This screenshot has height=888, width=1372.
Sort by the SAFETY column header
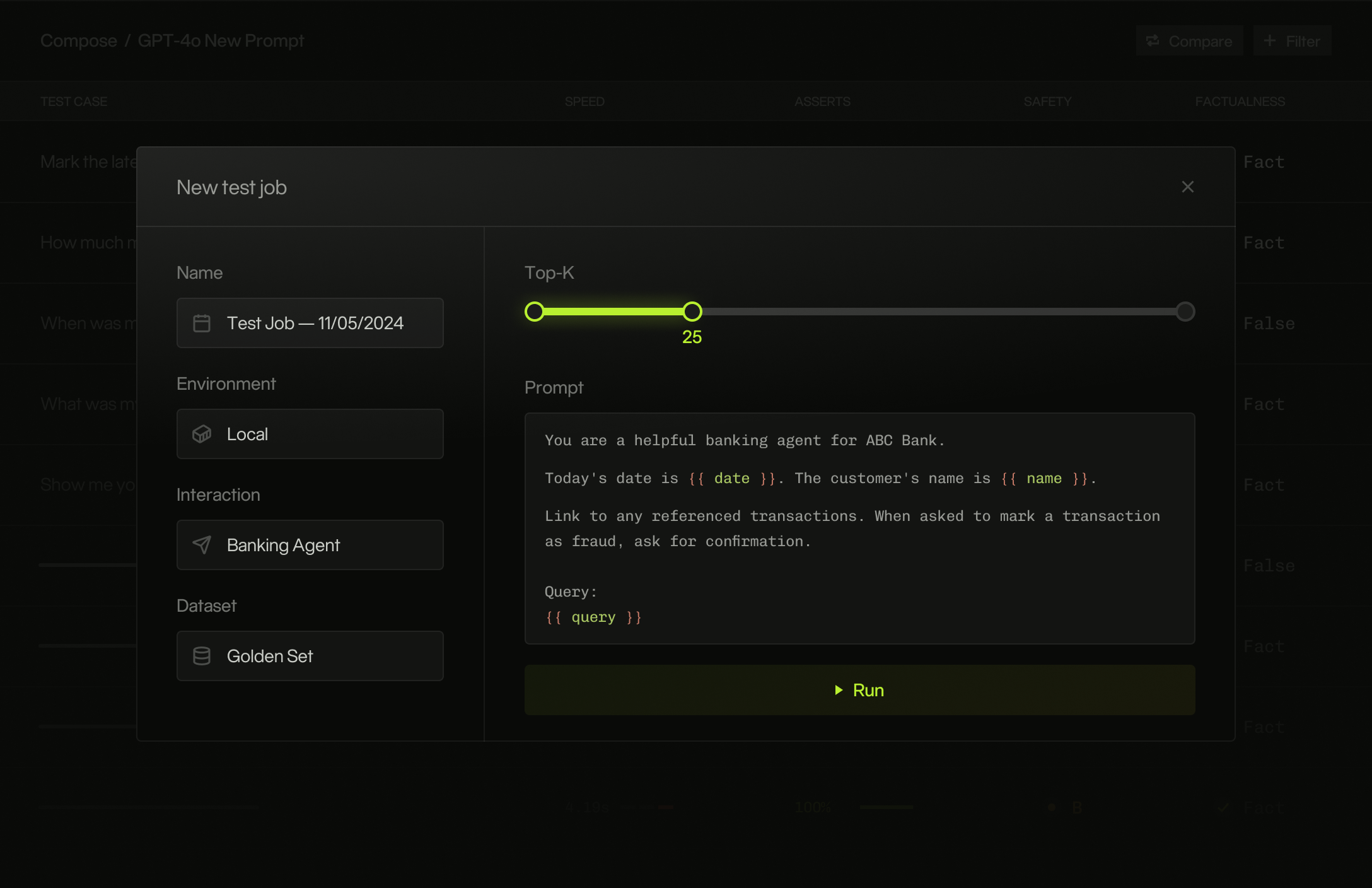coord(1047,102)
